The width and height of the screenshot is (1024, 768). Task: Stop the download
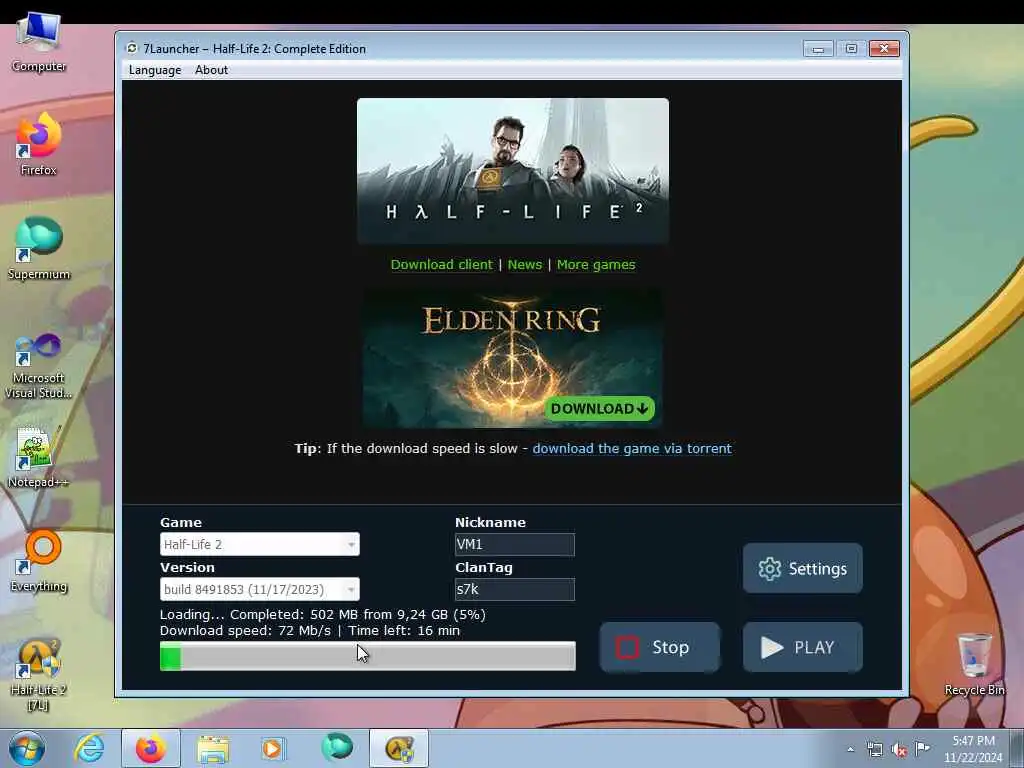point(660,647)
